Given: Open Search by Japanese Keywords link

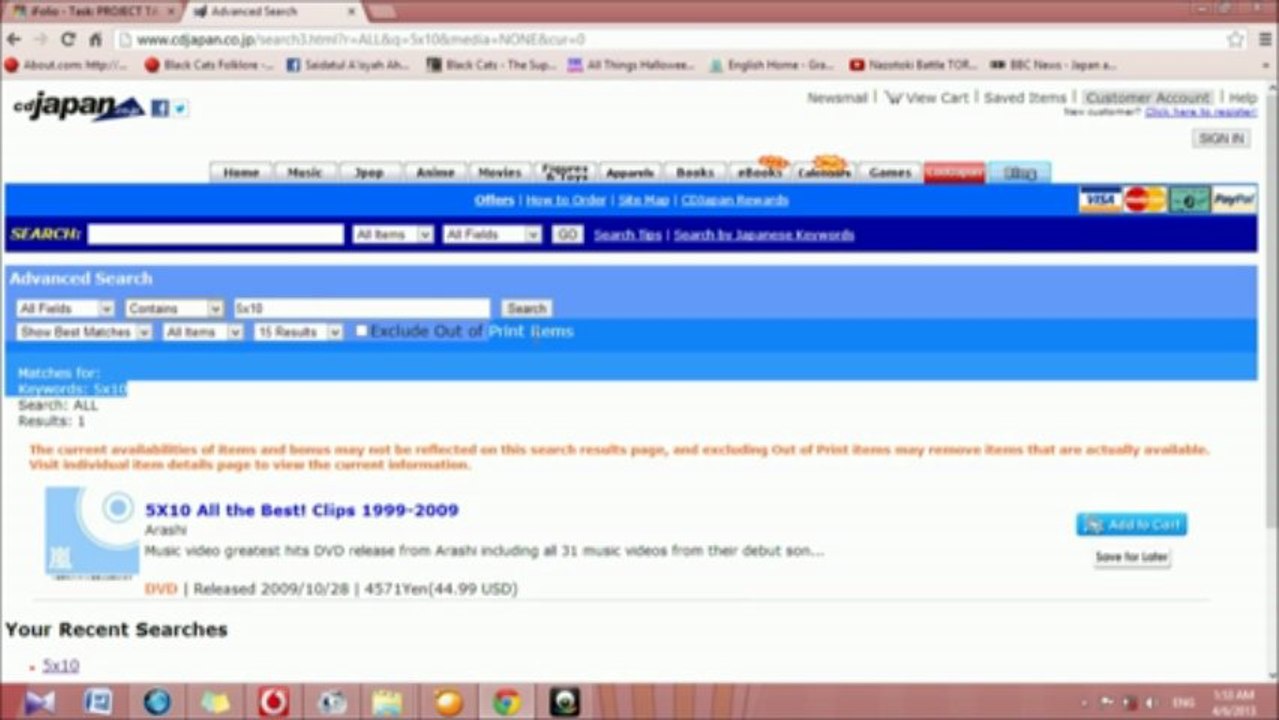Looking at the screenshot, I should 764,235.
